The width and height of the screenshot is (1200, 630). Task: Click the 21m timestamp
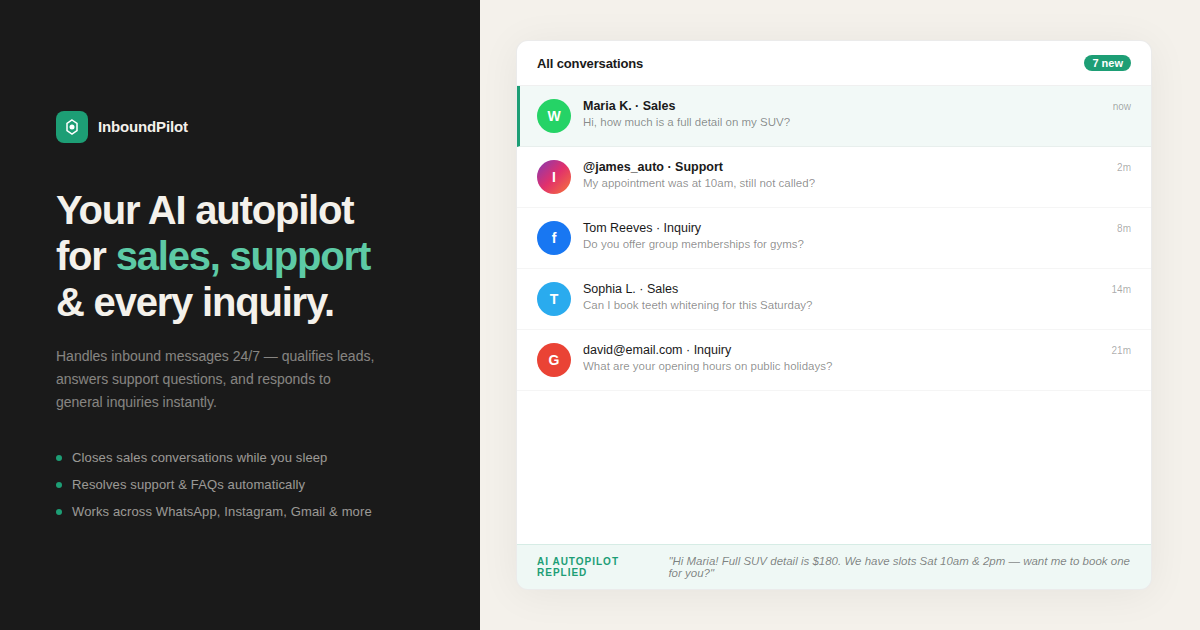[x=1121, y=350]
